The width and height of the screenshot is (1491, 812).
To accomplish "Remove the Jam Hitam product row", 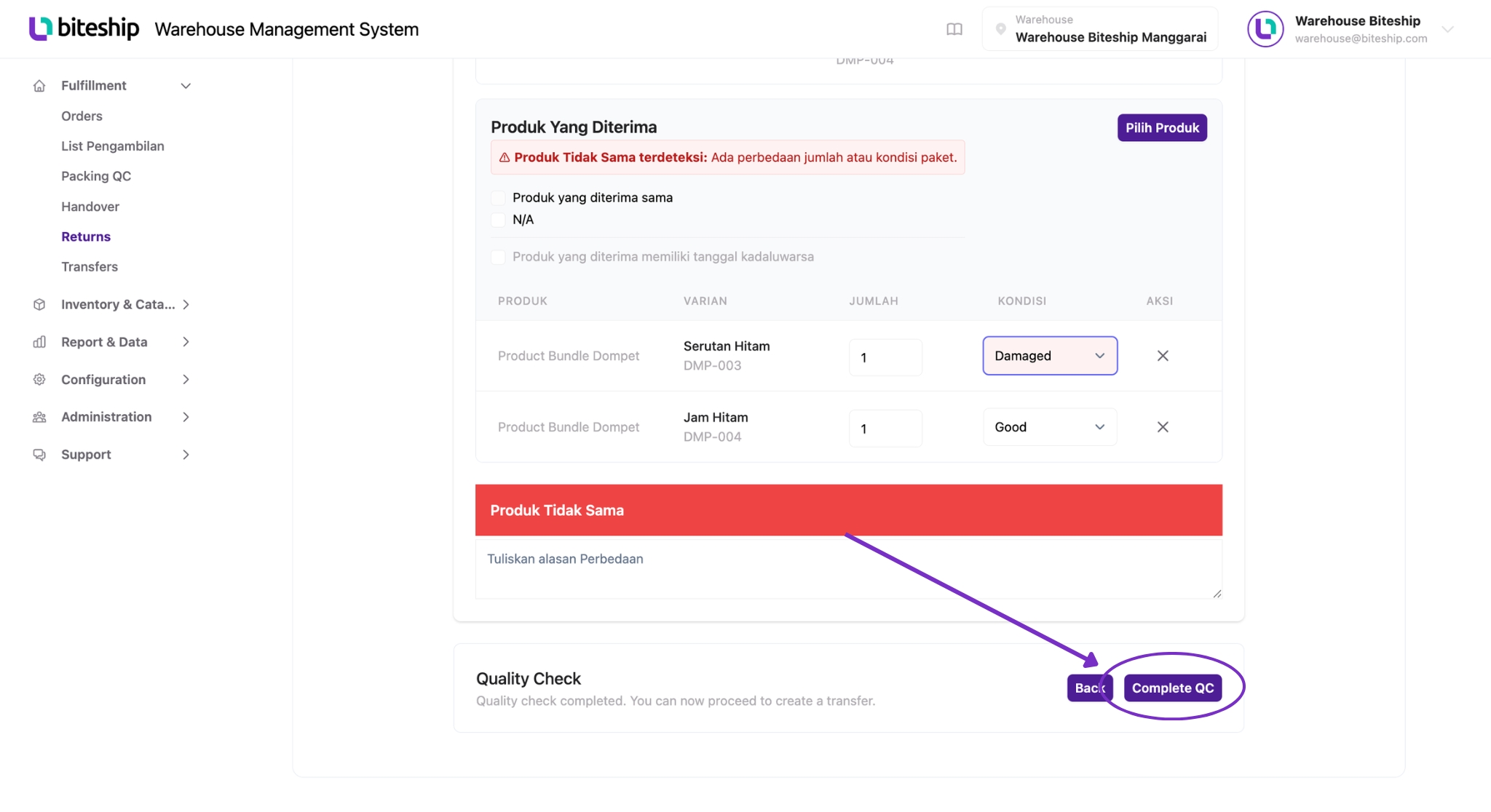I will (1163, 427).
